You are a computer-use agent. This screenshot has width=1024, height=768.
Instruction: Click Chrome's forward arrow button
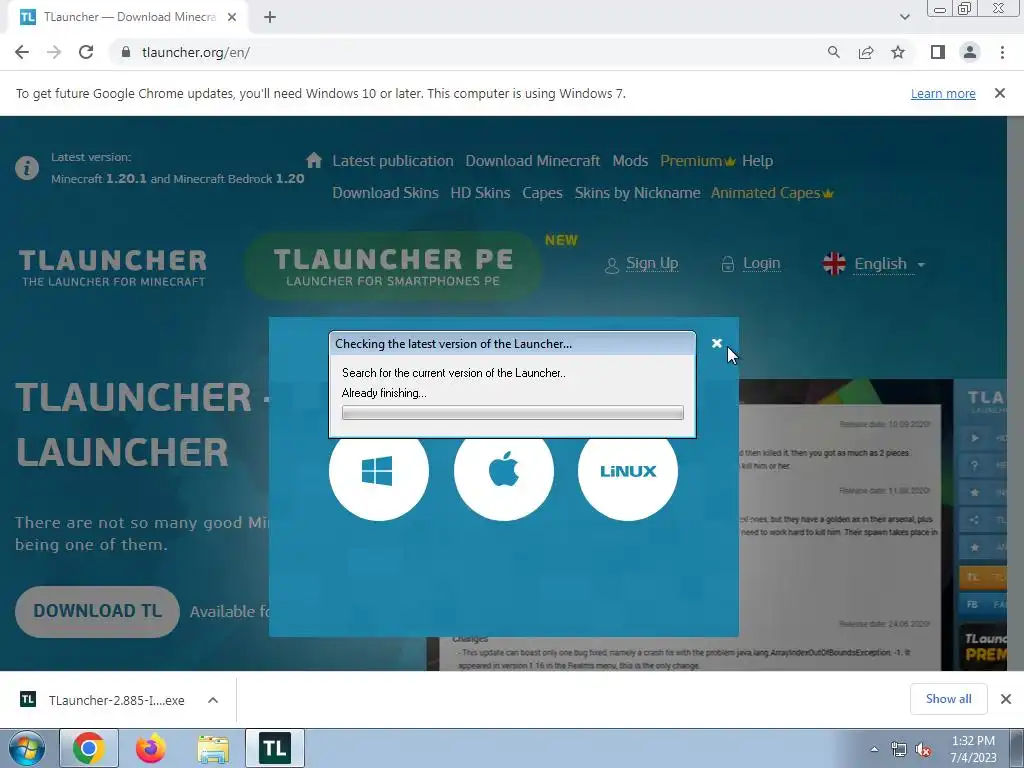point(54,52)
